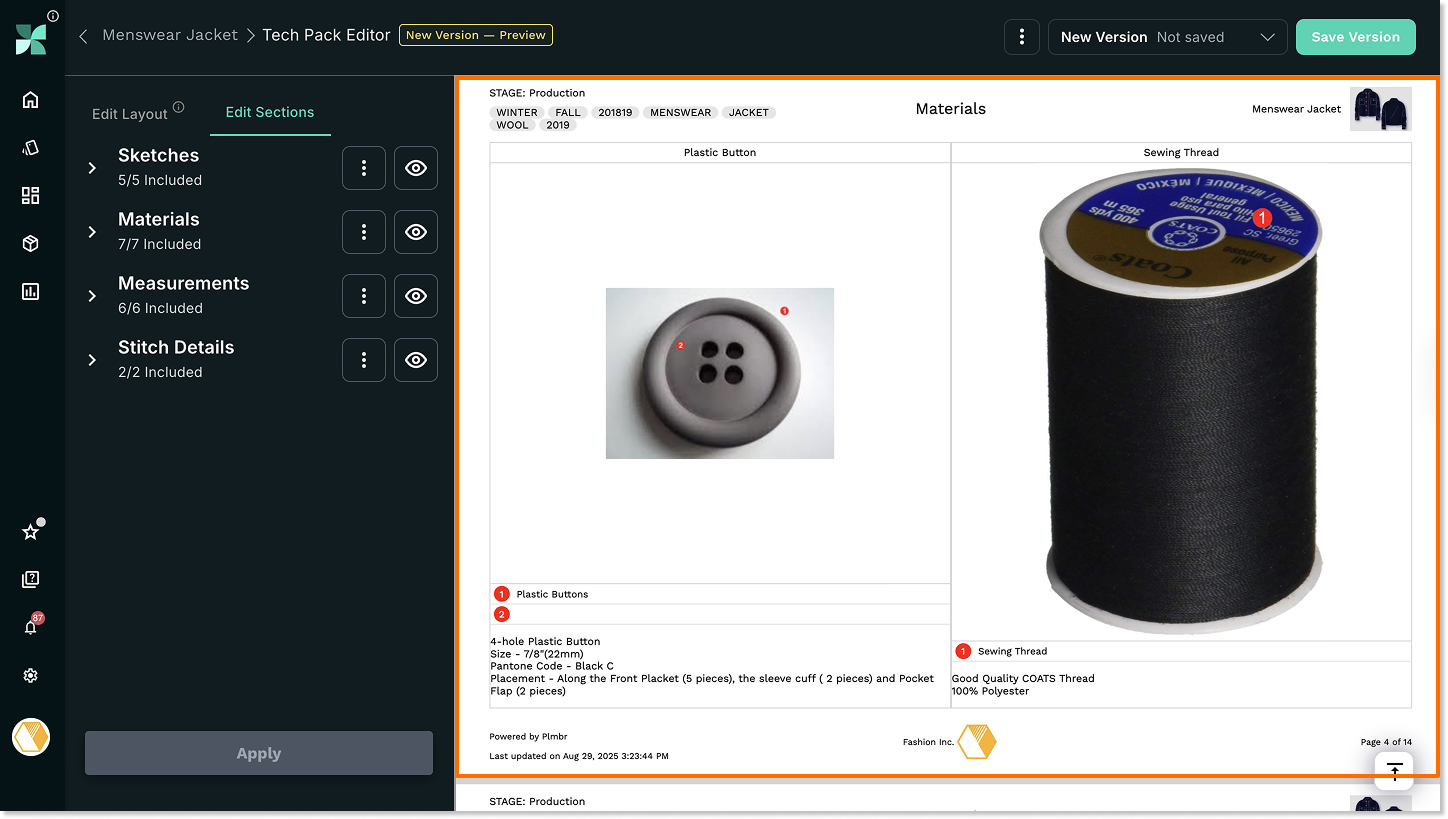Viewport: 1448px width, 819px height.
Task: Open the Home icon in the sidebar
Action: click(30, 99)
